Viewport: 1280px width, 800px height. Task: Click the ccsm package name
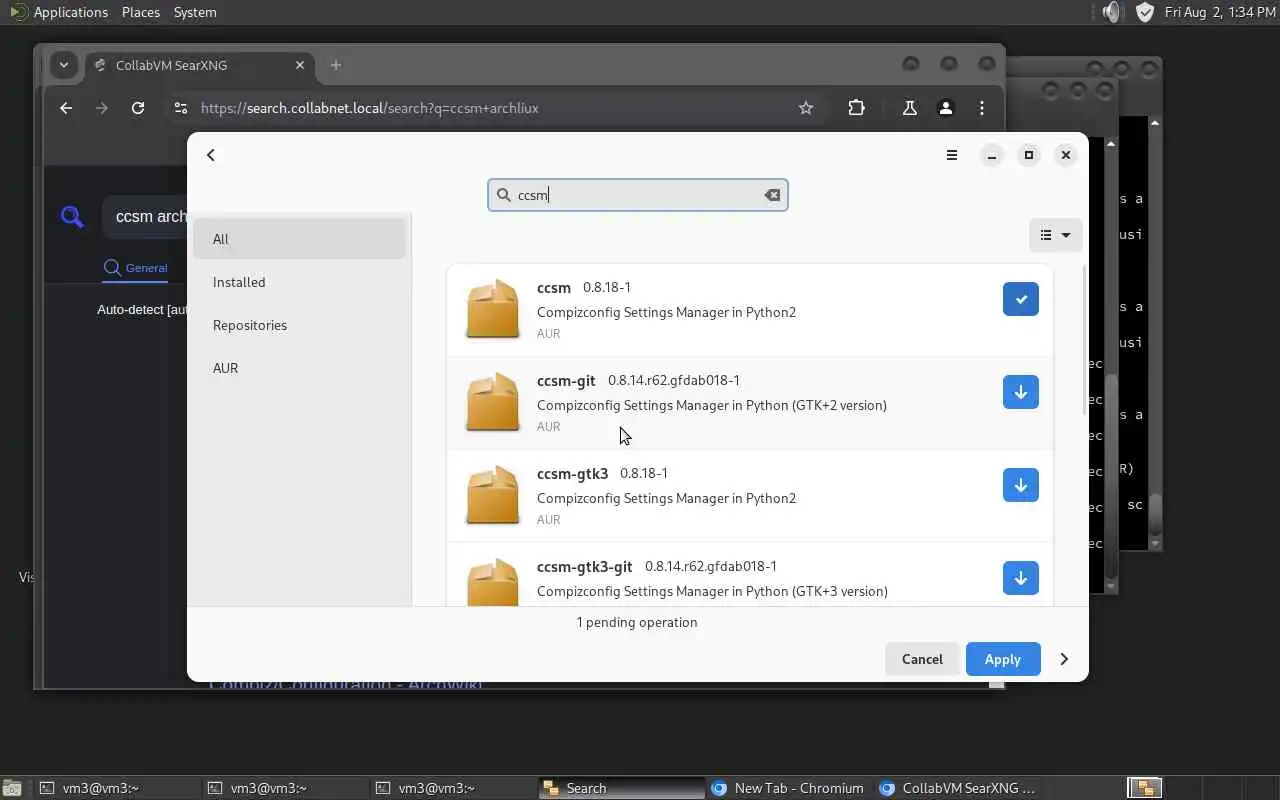point(554,287)
